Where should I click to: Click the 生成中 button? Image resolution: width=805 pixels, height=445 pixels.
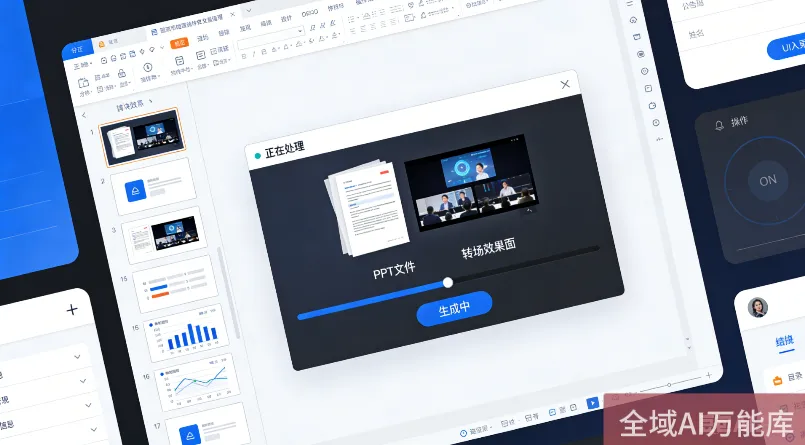point(454,308)
